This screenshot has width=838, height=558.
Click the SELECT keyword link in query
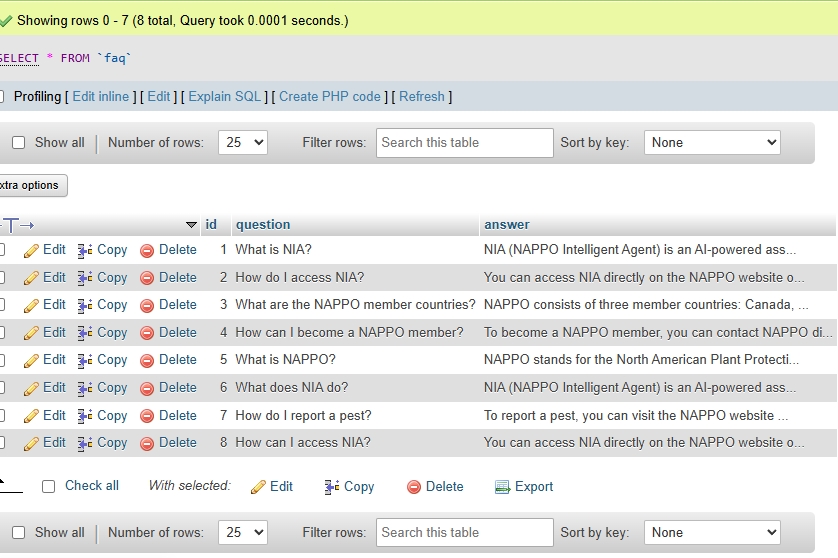pyautogui.click(x=19, y=58)
